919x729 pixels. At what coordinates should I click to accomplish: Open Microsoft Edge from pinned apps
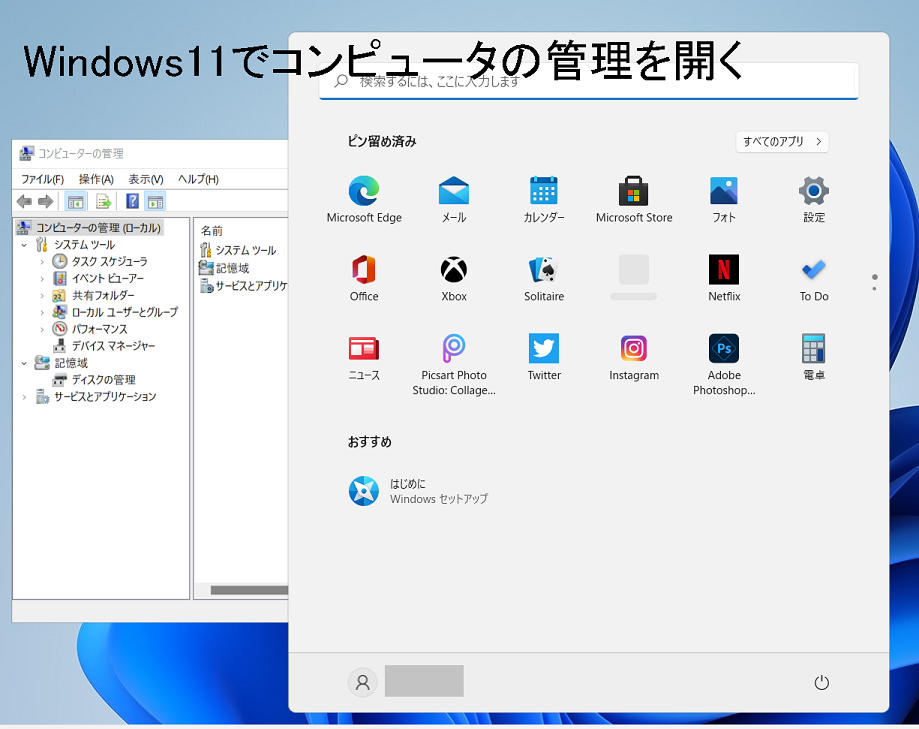[x=363, y=191]
